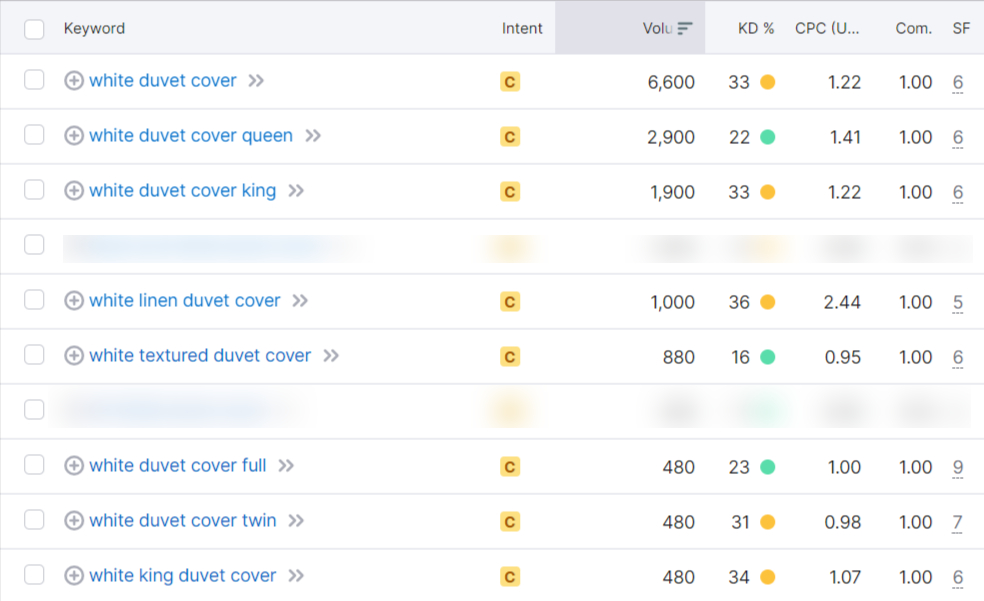The height and width of the screenshot is (601, 984).
Task: Click the double chevron after "white textured duvet cover"
Action: tap(330, 356)
